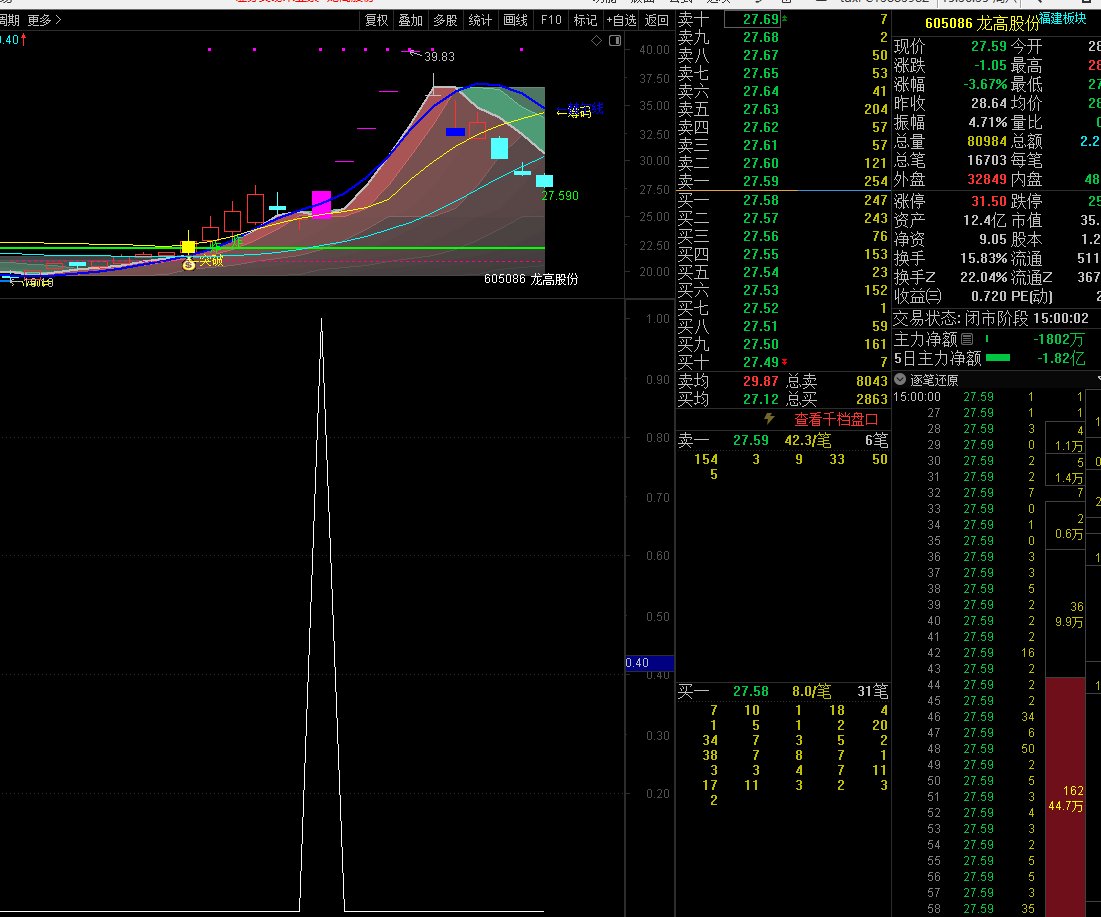
Task: Expand the 逐笔还原 circular dropdown arrow
Action: tap(900, 380)
